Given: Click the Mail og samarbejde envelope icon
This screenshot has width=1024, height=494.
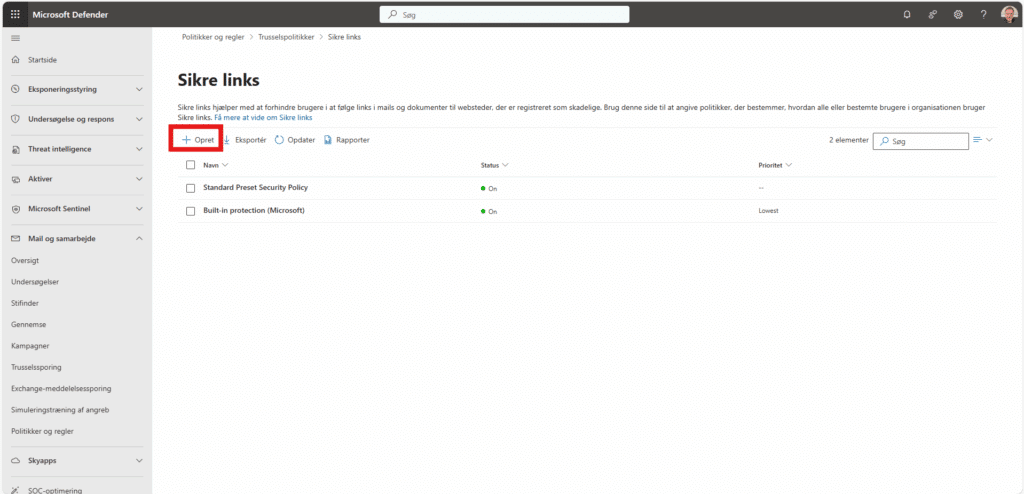Looking at the screenshot, I should (16, 239).
